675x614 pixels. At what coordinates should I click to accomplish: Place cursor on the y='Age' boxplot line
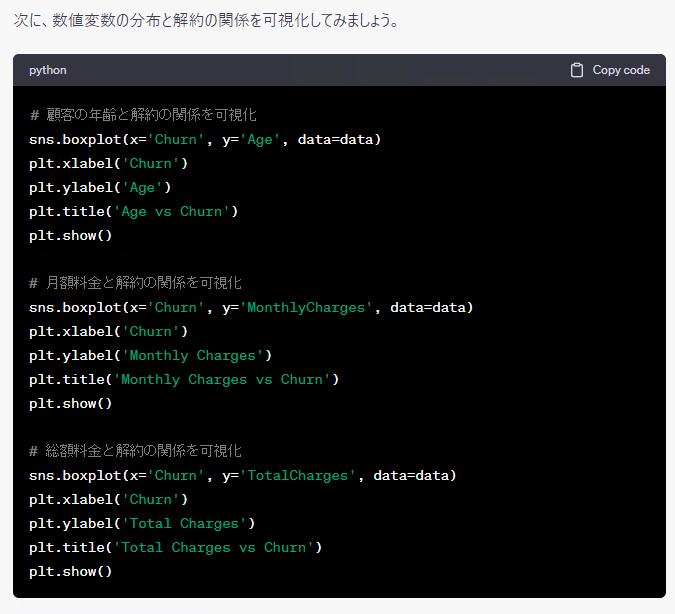(205, 139)
